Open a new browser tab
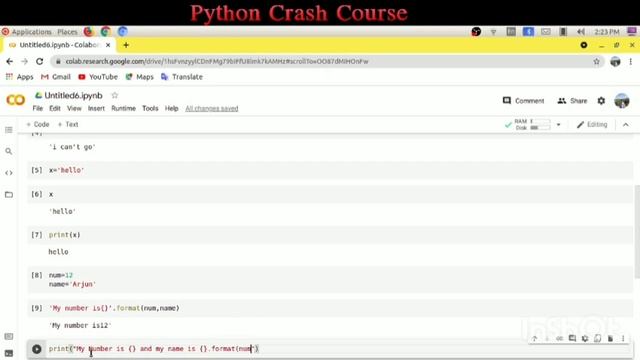 pos(126,45)
